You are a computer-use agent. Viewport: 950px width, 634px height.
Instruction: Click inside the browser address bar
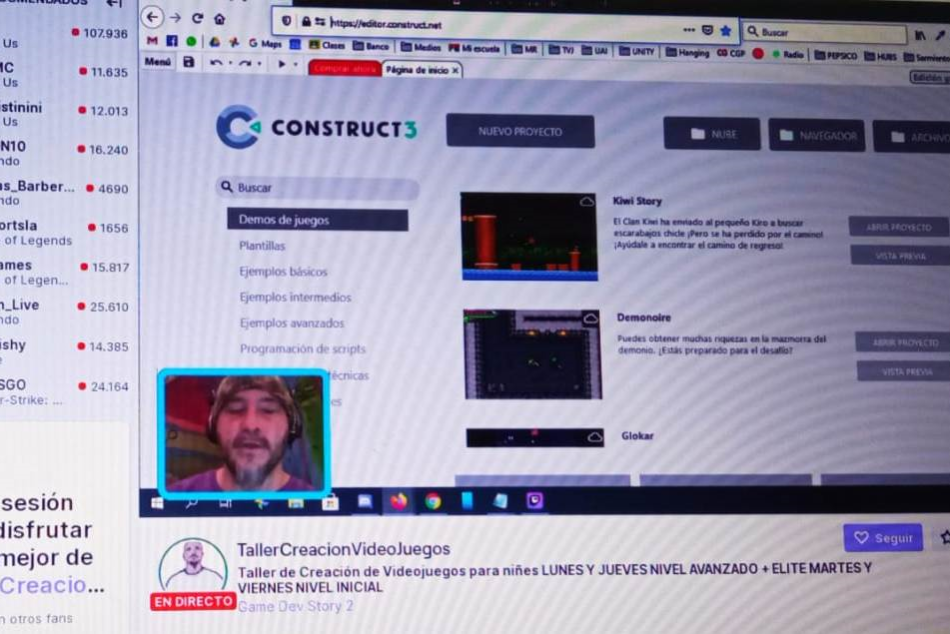click(x=450, y=18)
